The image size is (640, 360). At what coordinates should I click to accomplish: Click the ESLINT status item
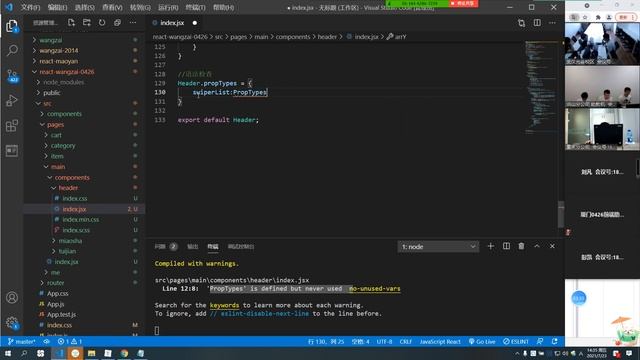[516, 341]
